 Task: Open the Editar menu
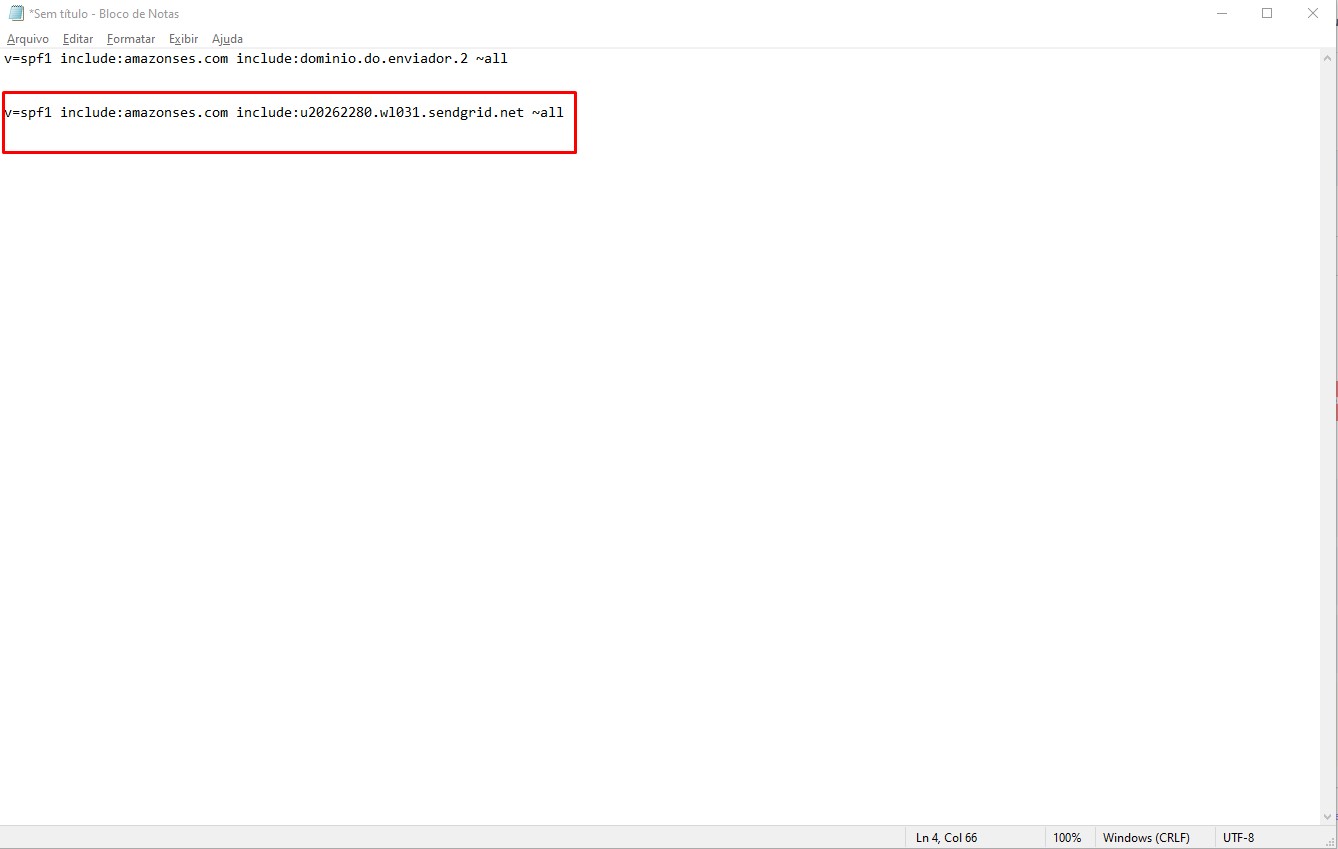coord(78,39)
